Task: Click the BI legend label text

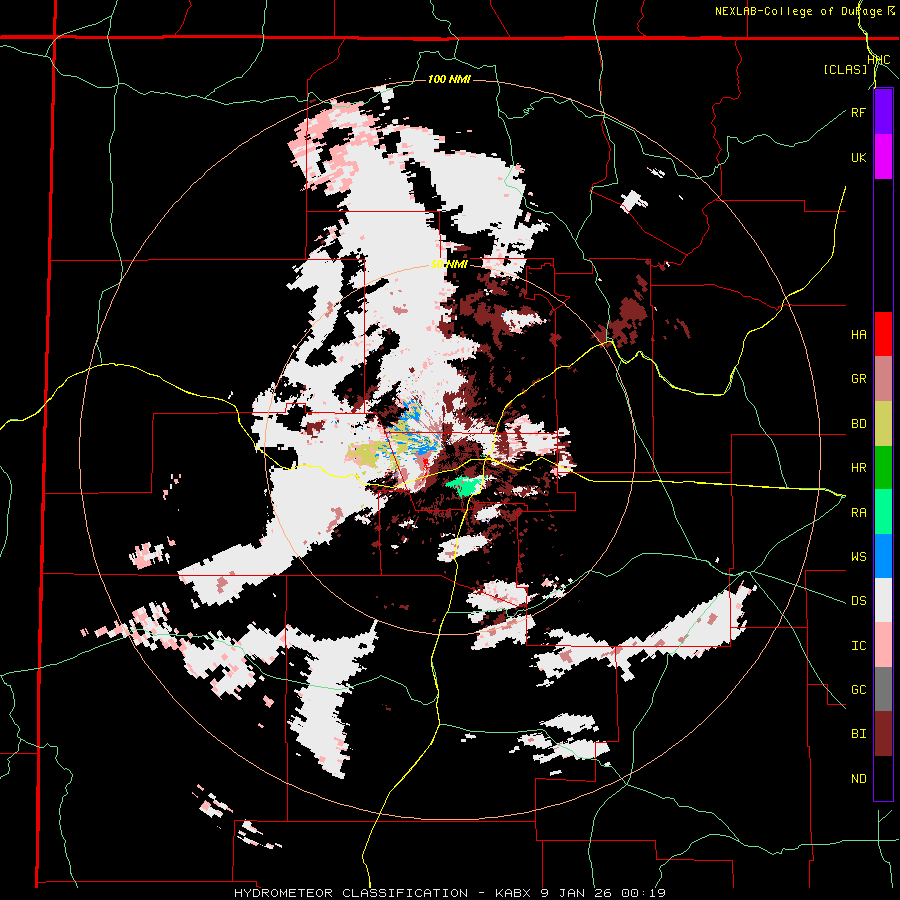Action: [859, 734]
